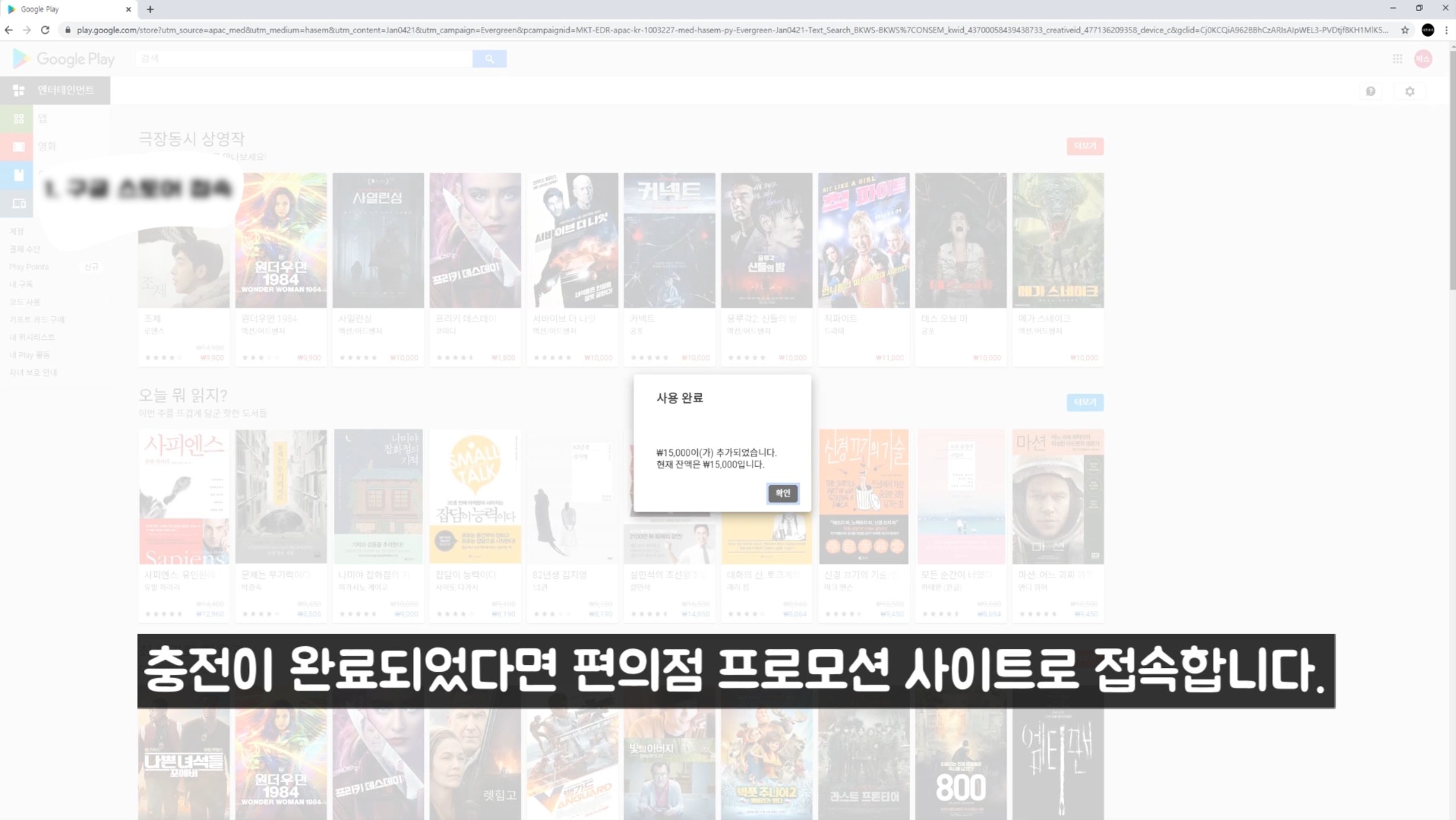Click the Google Play logo
Screen dimensions: 1456x820
pyautogui.click(x=64, y=59)
